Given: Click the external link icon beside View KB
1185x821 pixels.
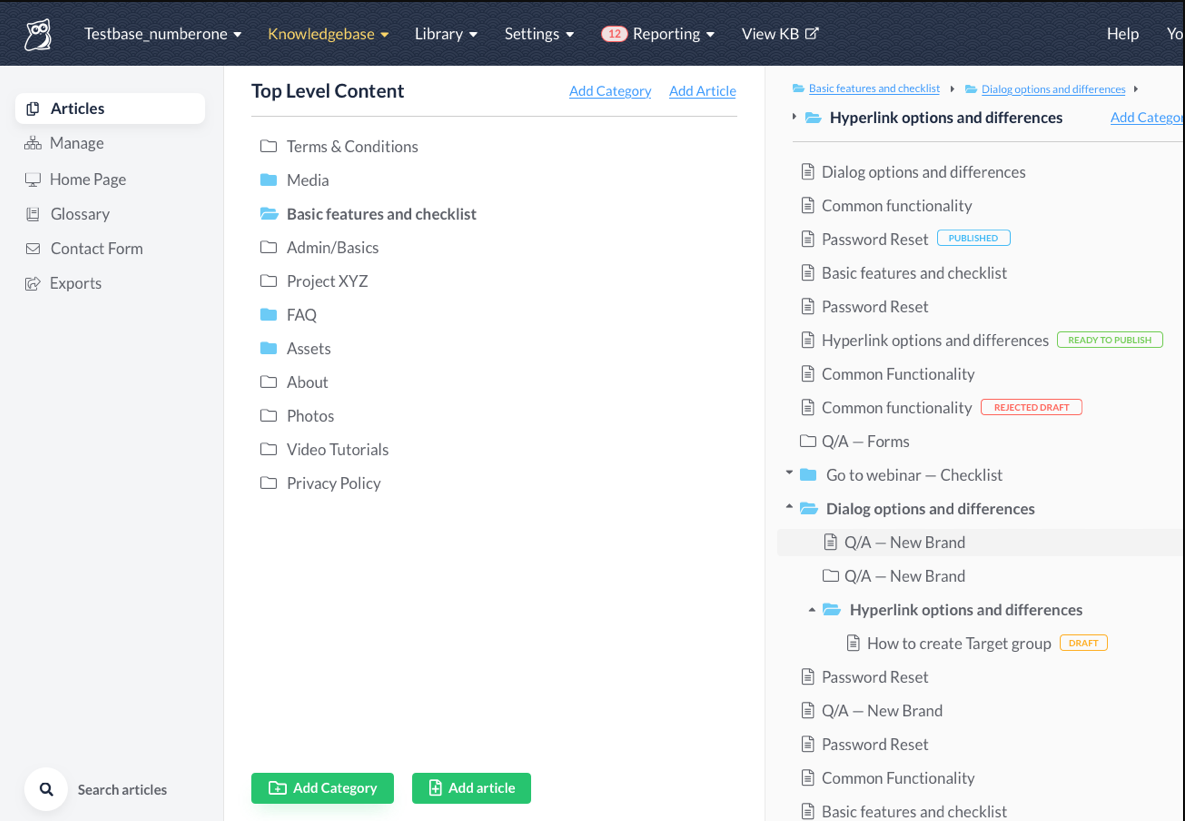Looking at the screenshot, I should pos(812,33).
